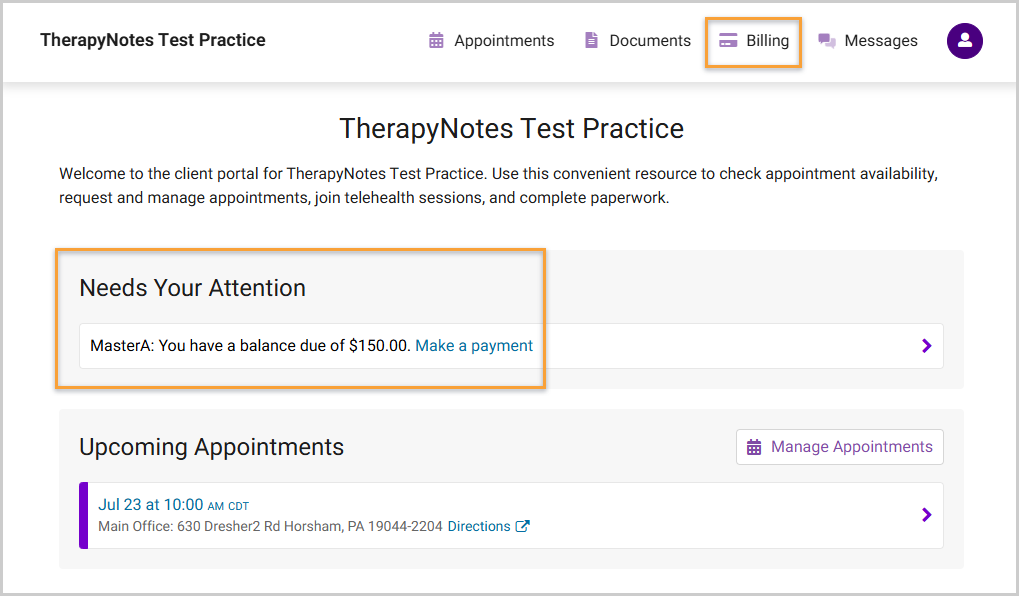Open the Documents nav label
This screenshot has width=1019, height=596.
click(x=650, y=41)
